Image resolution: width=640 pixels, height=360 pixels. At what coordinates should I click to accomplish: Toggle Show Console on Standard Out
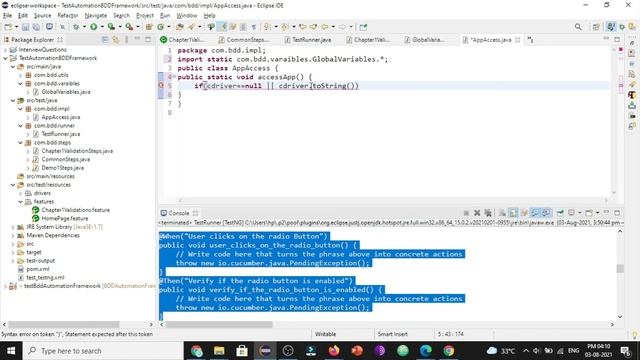(535, 213)
